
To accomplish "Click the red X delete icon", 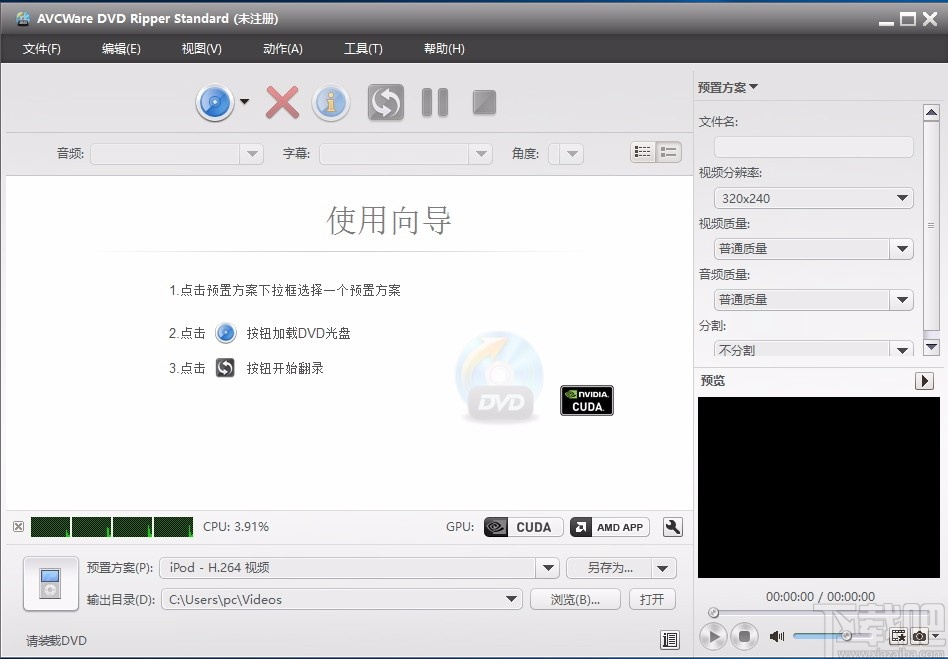I will tap(281, 101).
